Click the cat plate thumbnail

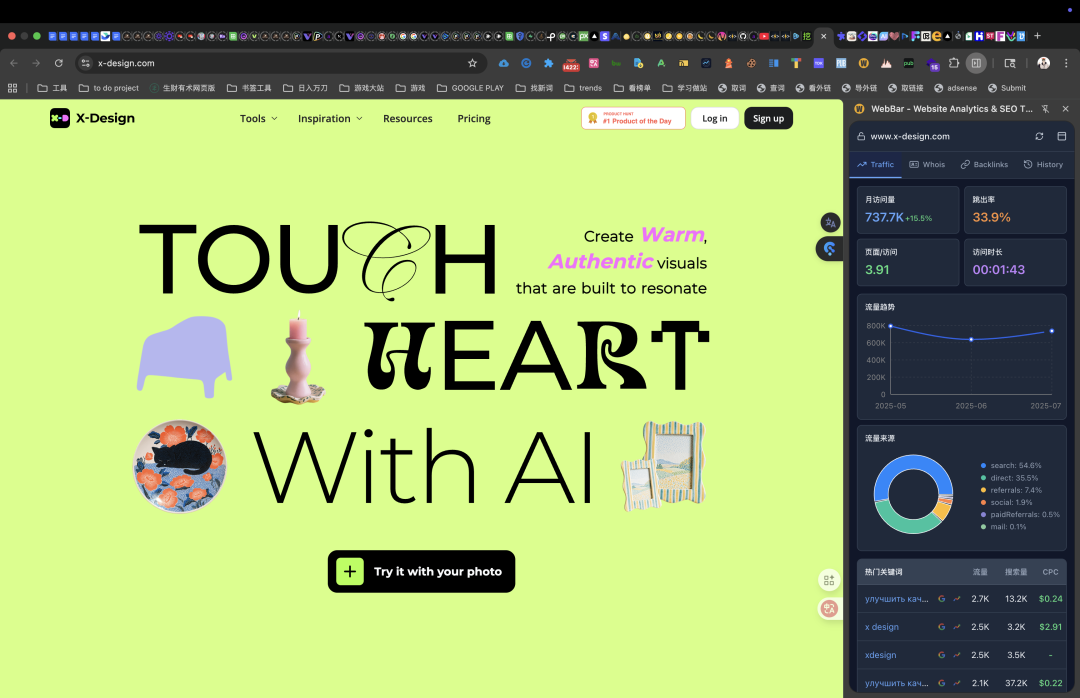pyautogui.click(x=180, y=466)
